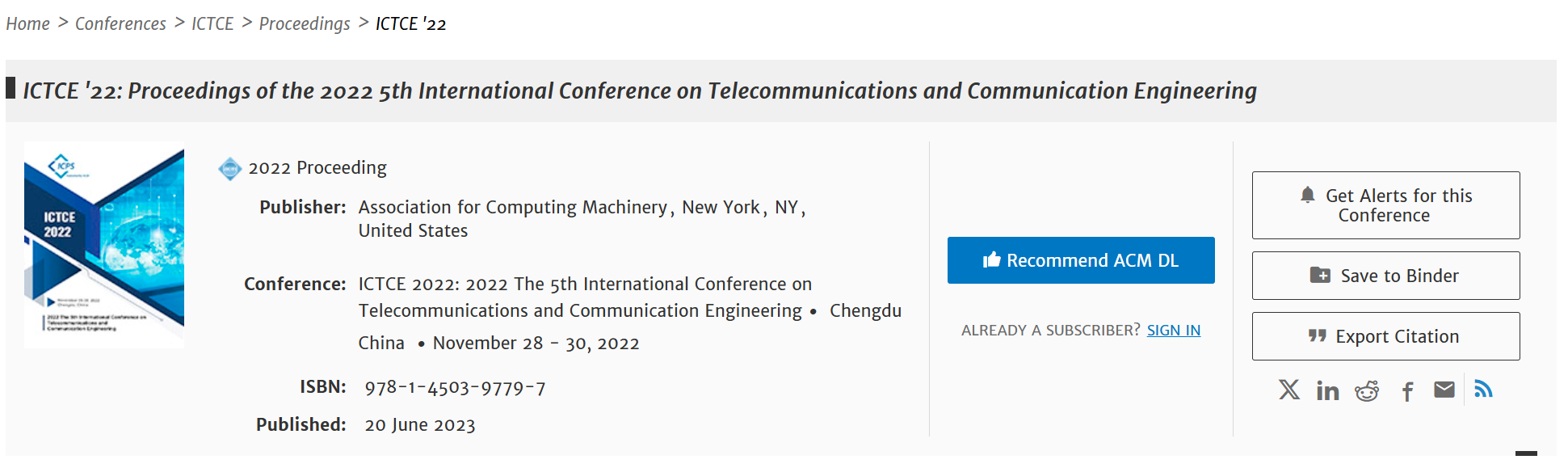Open the ICTCE 2022 cover thumbnail
Image resolution: width=1568 pixels, height=468 pixels.
tap(104, 245)
